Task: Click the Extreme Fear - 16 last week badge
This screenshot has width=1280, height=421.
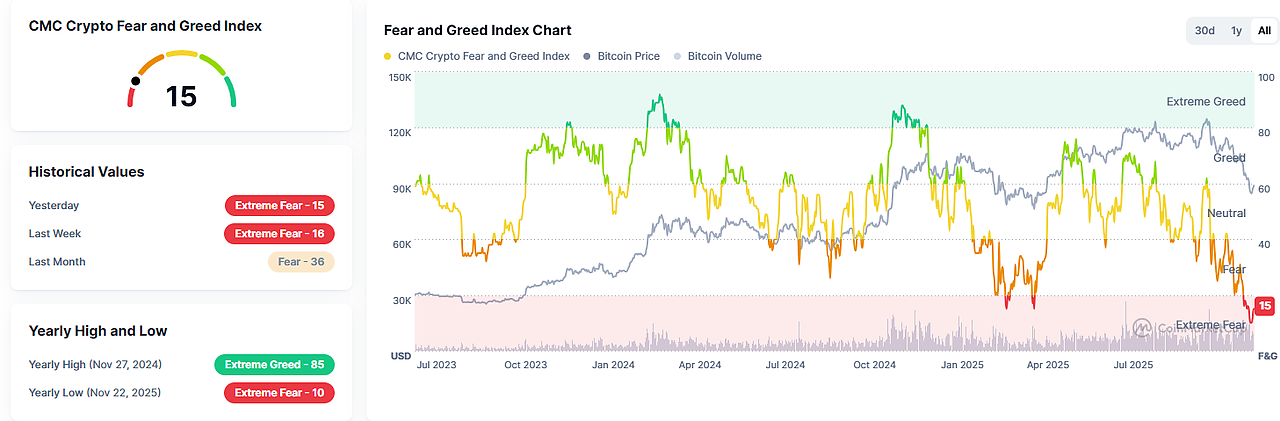Action: click(x=279, y=234)
